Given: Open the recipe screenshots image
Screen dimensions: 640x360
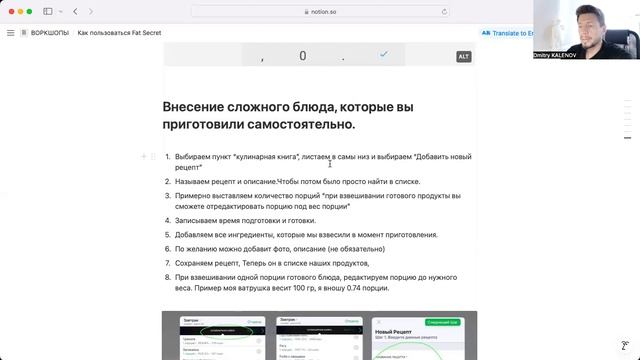Looking at the screenshot, I should pos(319,336).
